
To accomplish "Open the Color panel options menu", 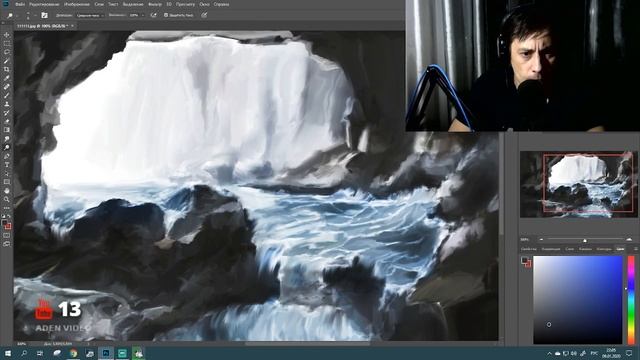I will pos(636,249).
